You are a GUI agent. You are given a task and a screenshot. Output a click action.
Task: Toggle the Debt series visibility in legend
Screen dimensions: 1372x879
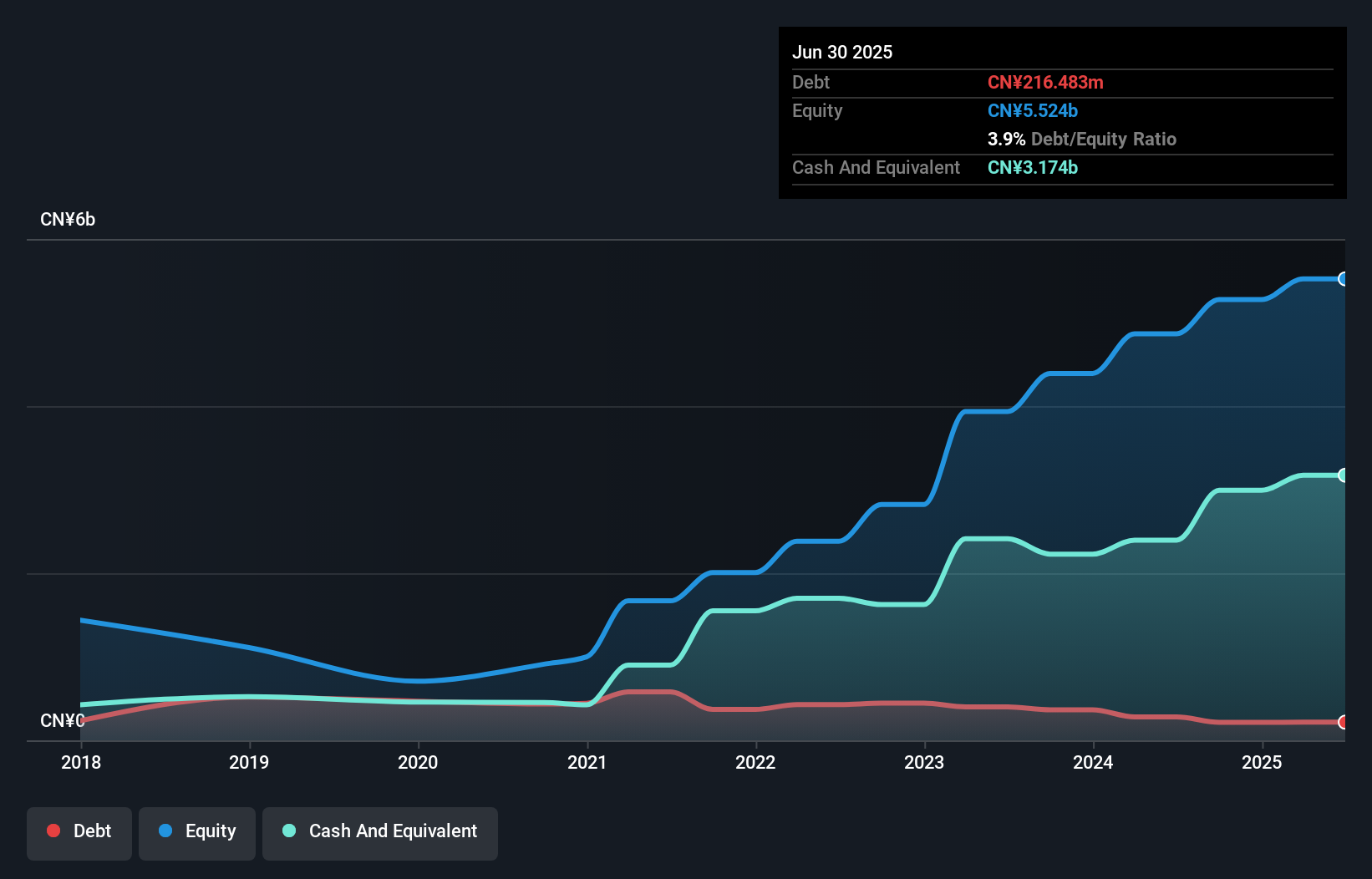pos(79,832)
